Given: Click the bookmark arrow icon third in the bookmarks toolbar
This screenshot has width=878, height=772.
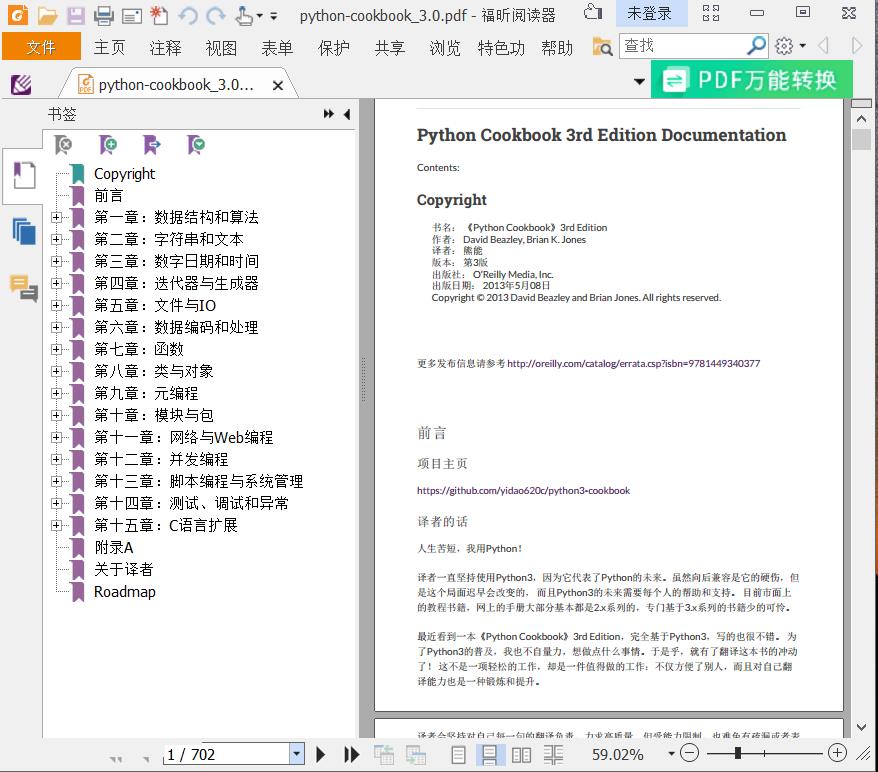Looking at the screenshot, I should click(x=151, y=145).
